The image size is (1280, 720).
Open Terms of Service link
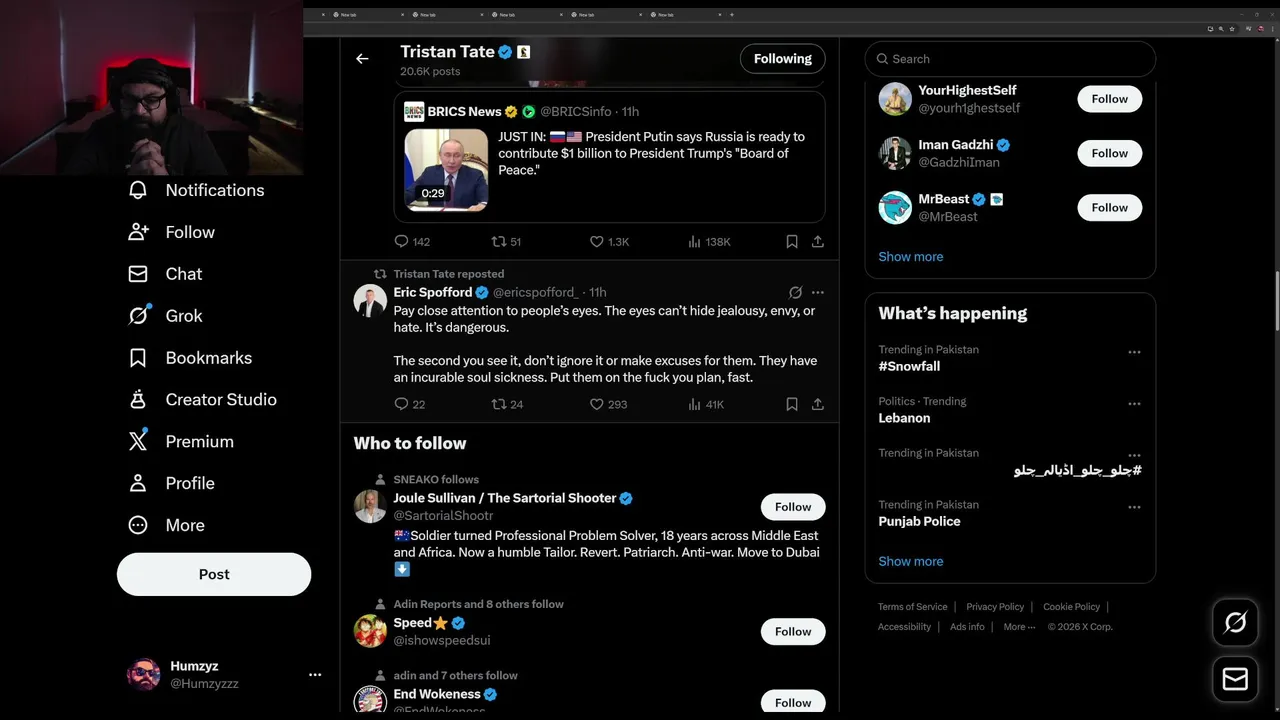[912, 607]
